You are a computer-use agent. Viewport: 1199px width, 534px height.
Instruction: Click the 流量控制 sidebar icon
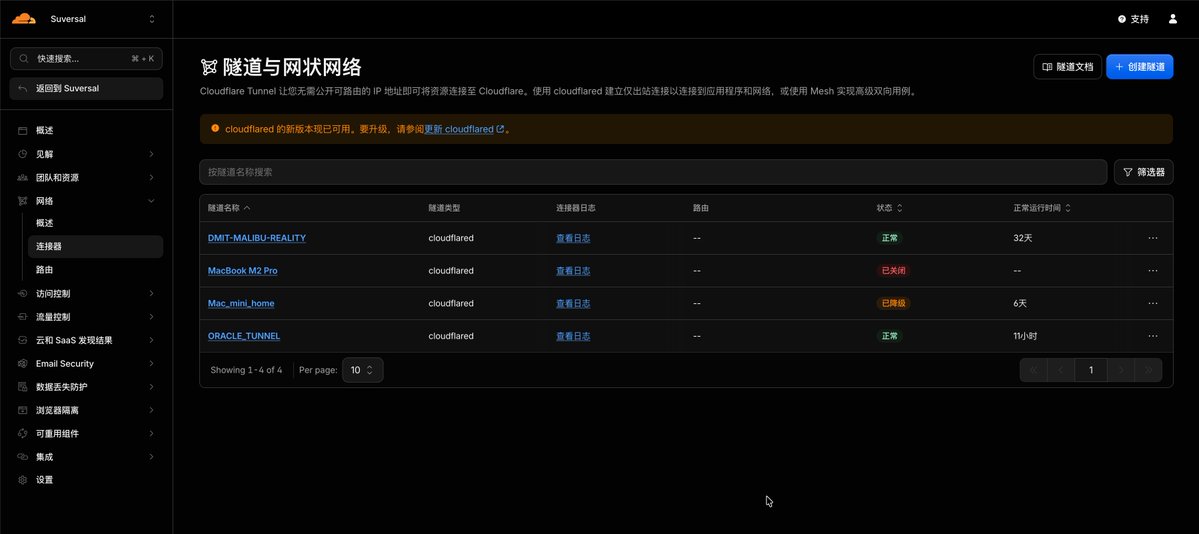[x=22, y=317]
